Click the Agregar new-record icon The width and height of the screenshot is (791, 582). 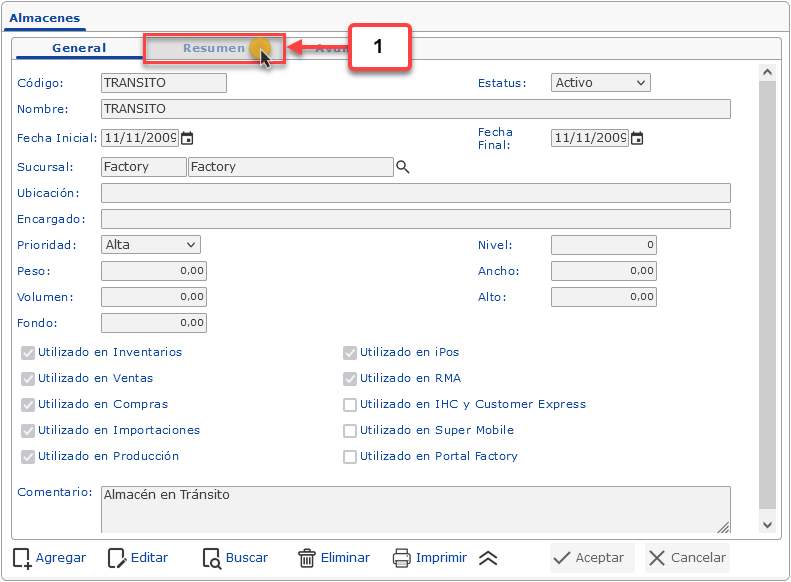(x=22, y=558)
